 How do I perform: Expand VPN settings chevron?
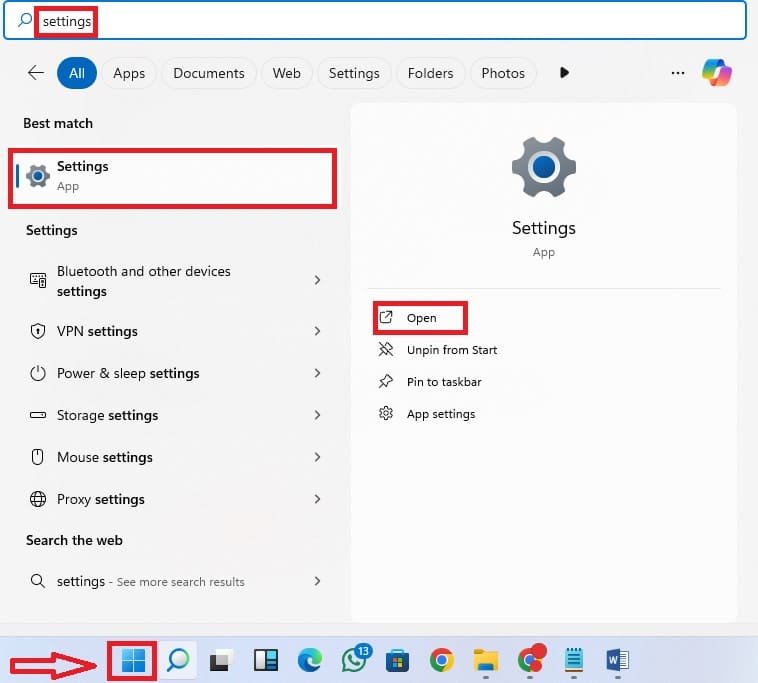pyautogui.click(x=317, y=331)
